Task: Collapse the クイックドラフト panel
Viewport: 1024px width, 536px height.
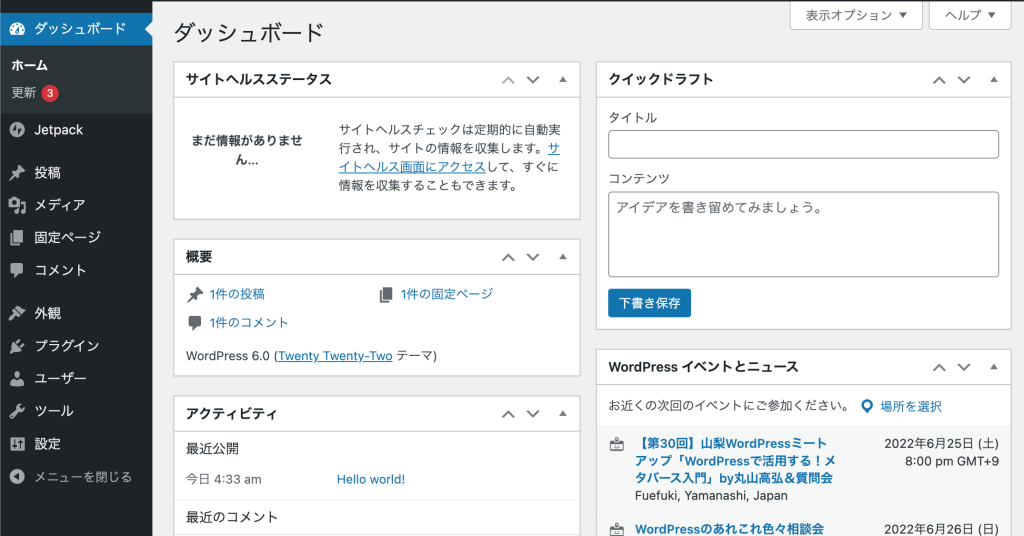Action: 993,80
